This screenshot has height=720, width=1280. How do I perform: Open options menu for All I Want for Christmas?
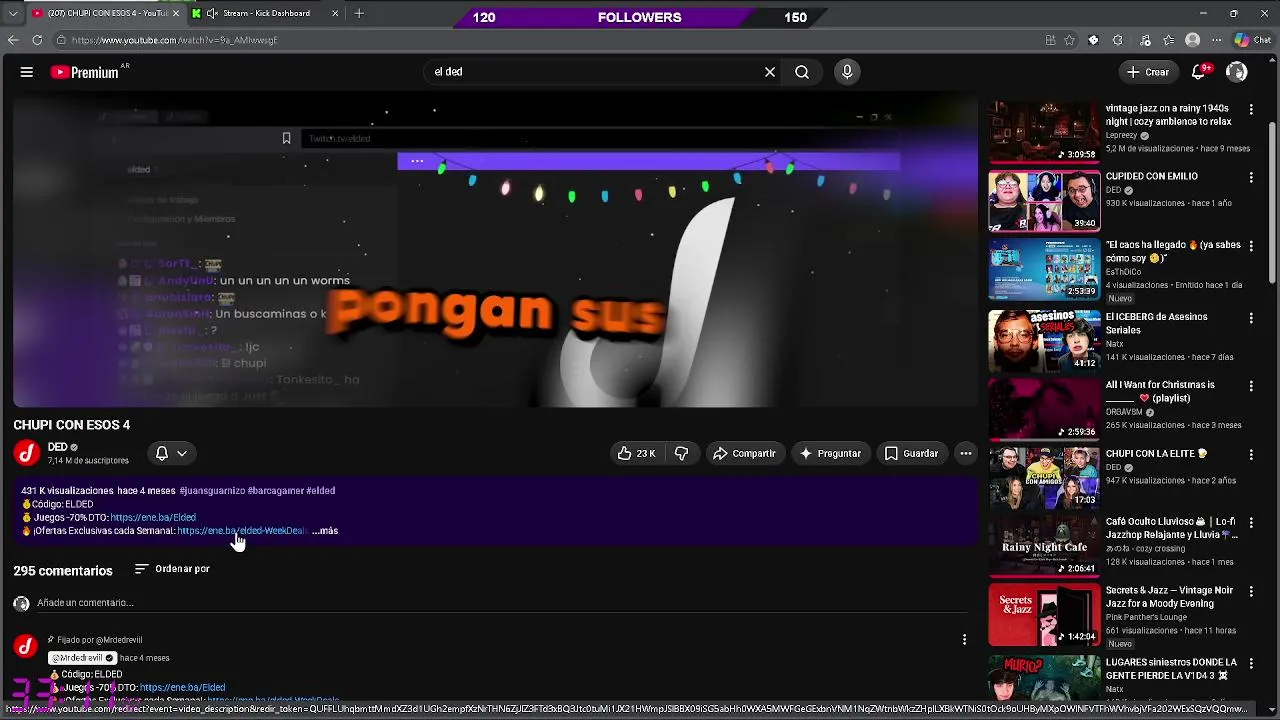[1251, 386]
